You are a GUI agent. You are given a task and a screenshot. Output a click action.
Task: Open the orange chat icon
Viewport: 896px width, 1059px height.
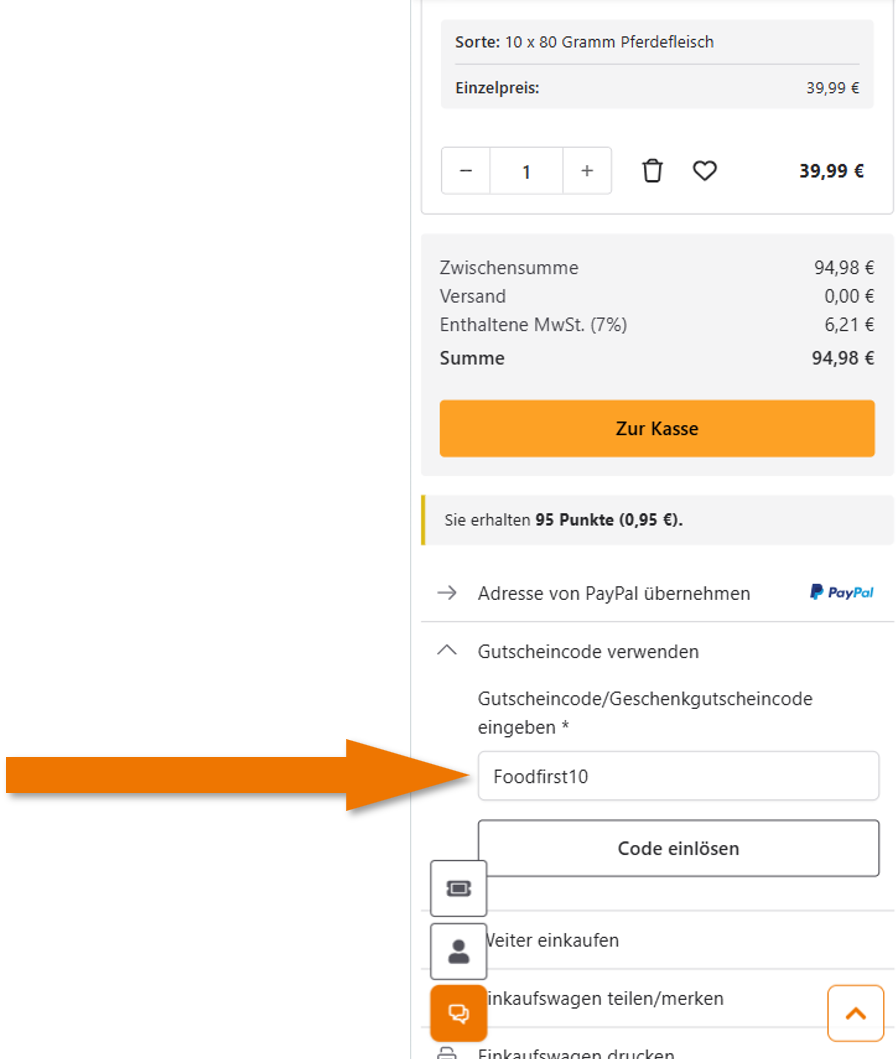459,1013
